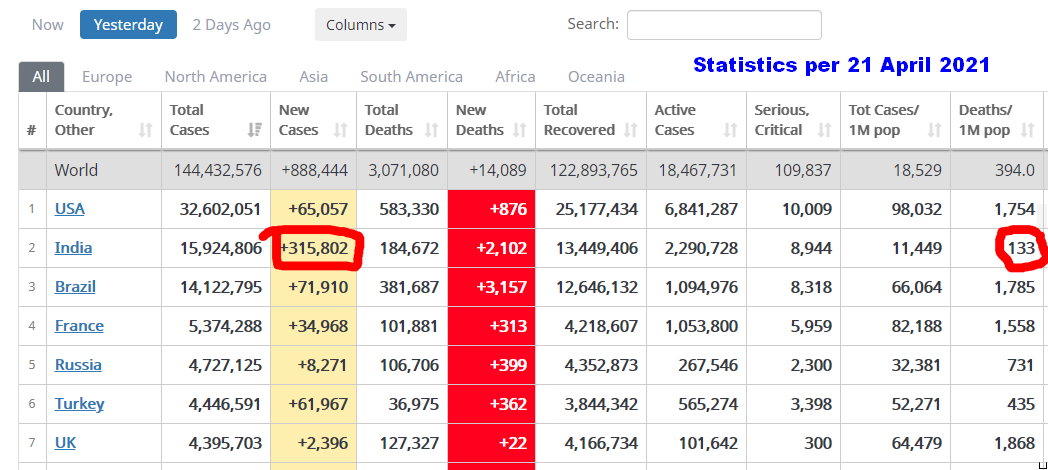
Task: Sort by Serious, Critical arrows icon
Action: pos(824,130)
